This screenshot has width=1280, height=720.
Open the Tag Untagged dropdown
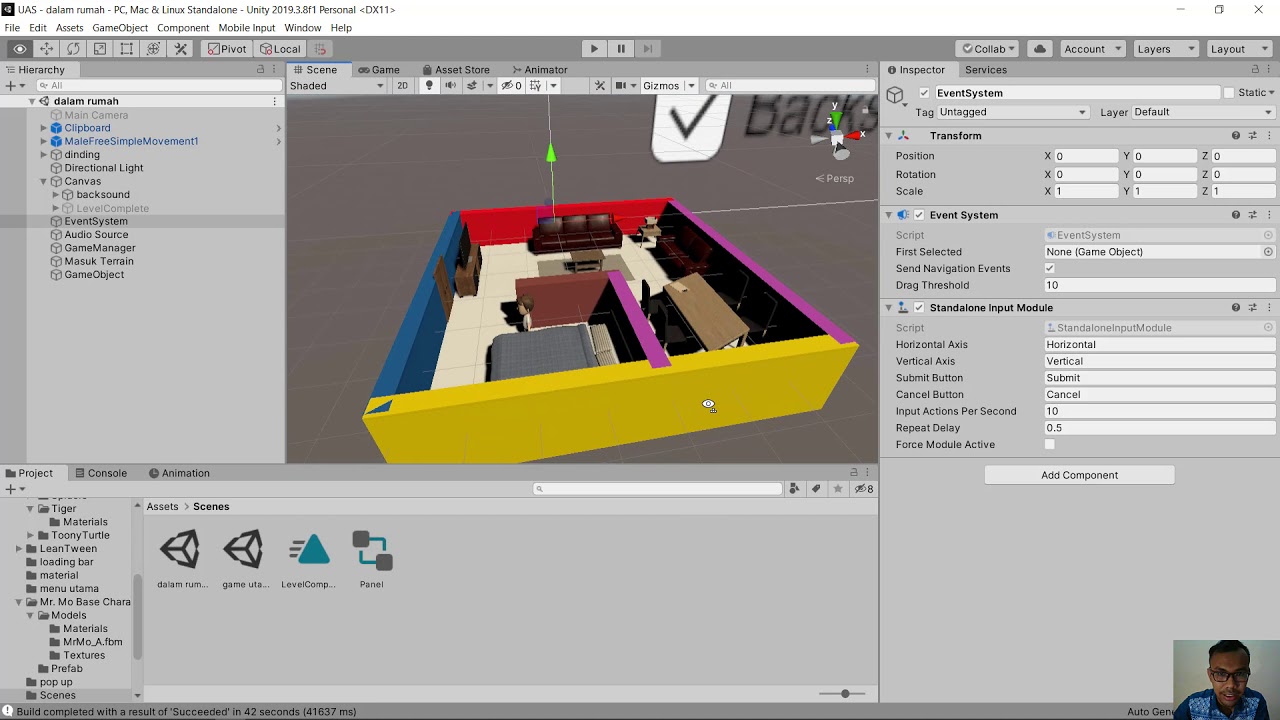click(x=1013, y=112)
